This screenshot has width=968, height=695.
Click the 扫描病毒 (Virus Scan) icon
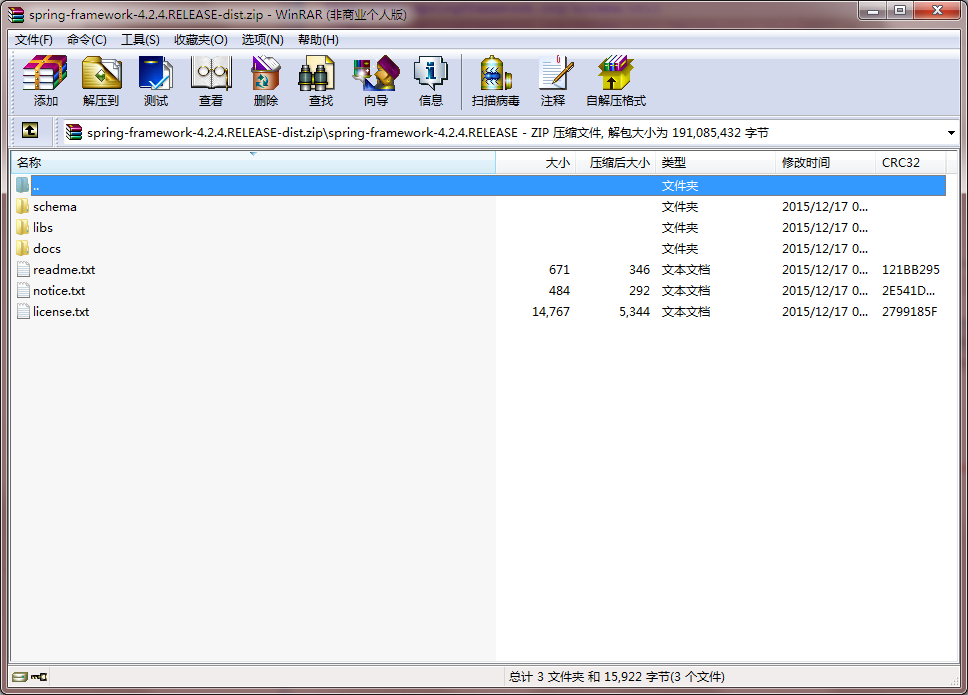[496, 73]
